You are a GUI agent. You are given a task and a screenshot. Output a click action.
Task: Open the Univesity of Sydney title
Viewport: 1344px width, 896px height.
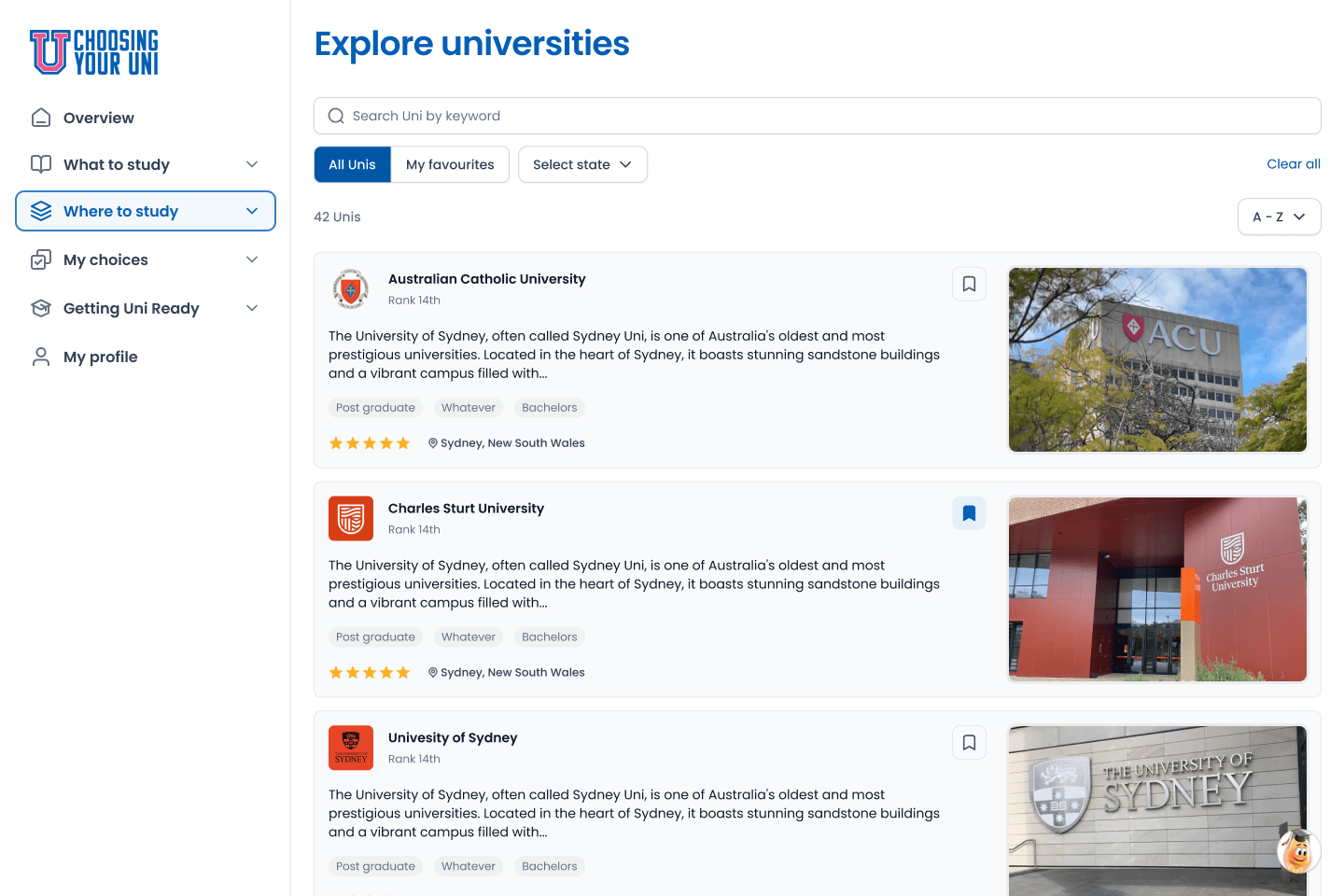click(x=453, y=737)
